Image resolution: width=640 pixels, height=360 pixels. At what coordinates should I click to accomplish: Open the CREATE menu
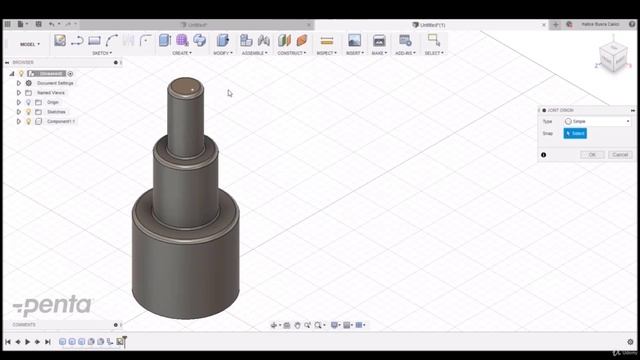tap(182, 53)
